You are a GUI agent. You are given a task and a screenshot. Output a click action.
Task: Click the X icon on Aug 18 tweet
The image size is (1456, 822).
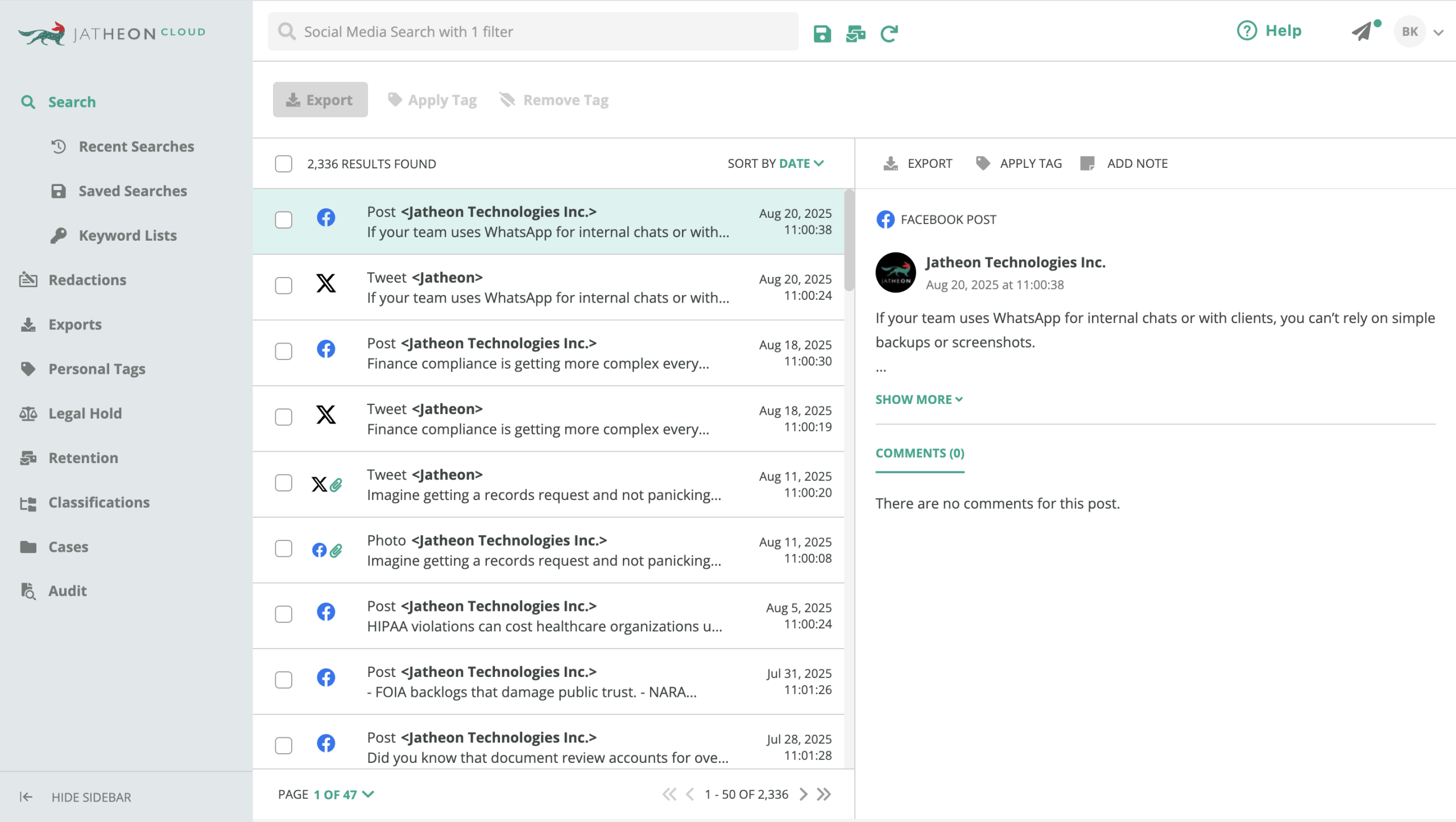(x=326, y=415)
